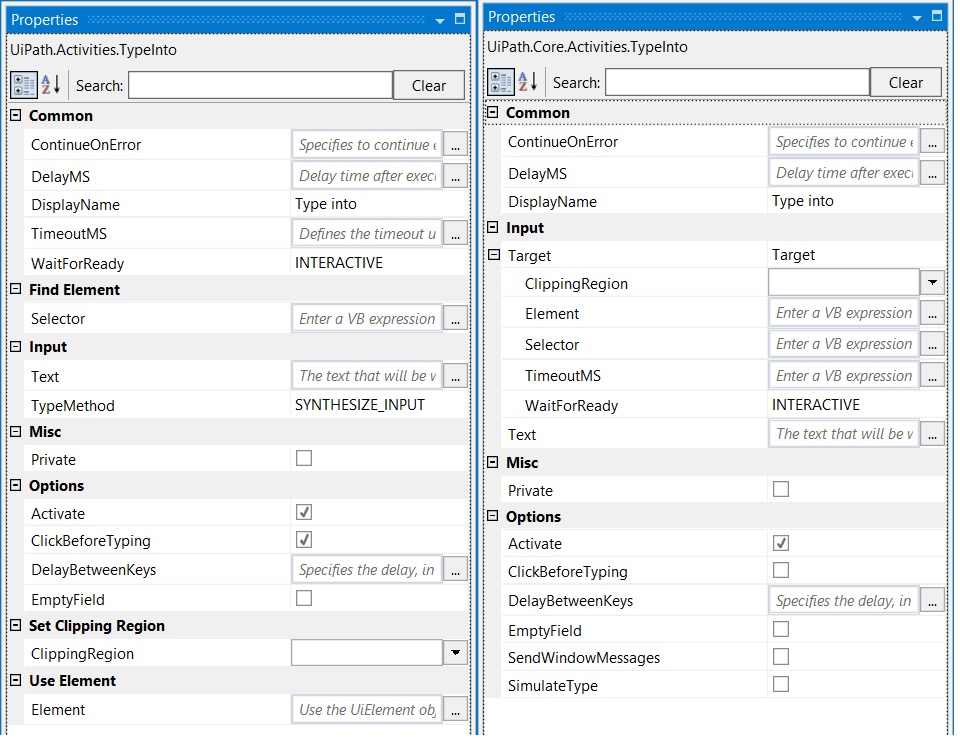This screenshot has height=742, width=960.
Task: Open ellipsis editor for DelayMS in left panel
Action: 456,176
